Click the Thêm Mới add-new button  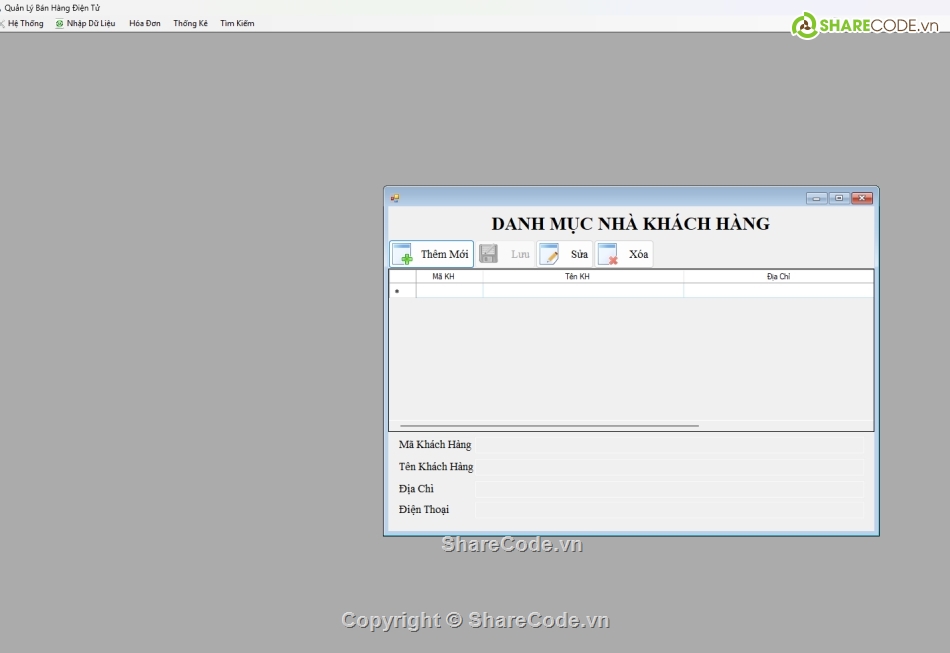coord(432,254)
